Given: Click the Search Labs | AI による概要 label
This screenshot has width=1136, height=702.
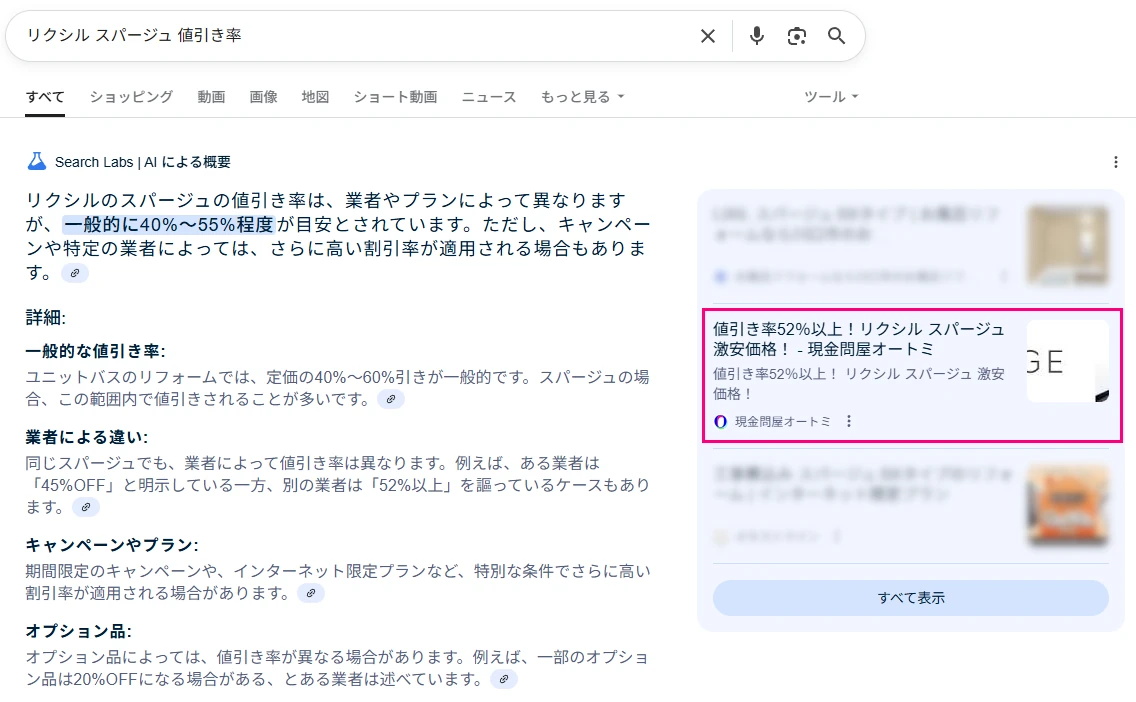Looking at the screenshot, I should (143, 162).
